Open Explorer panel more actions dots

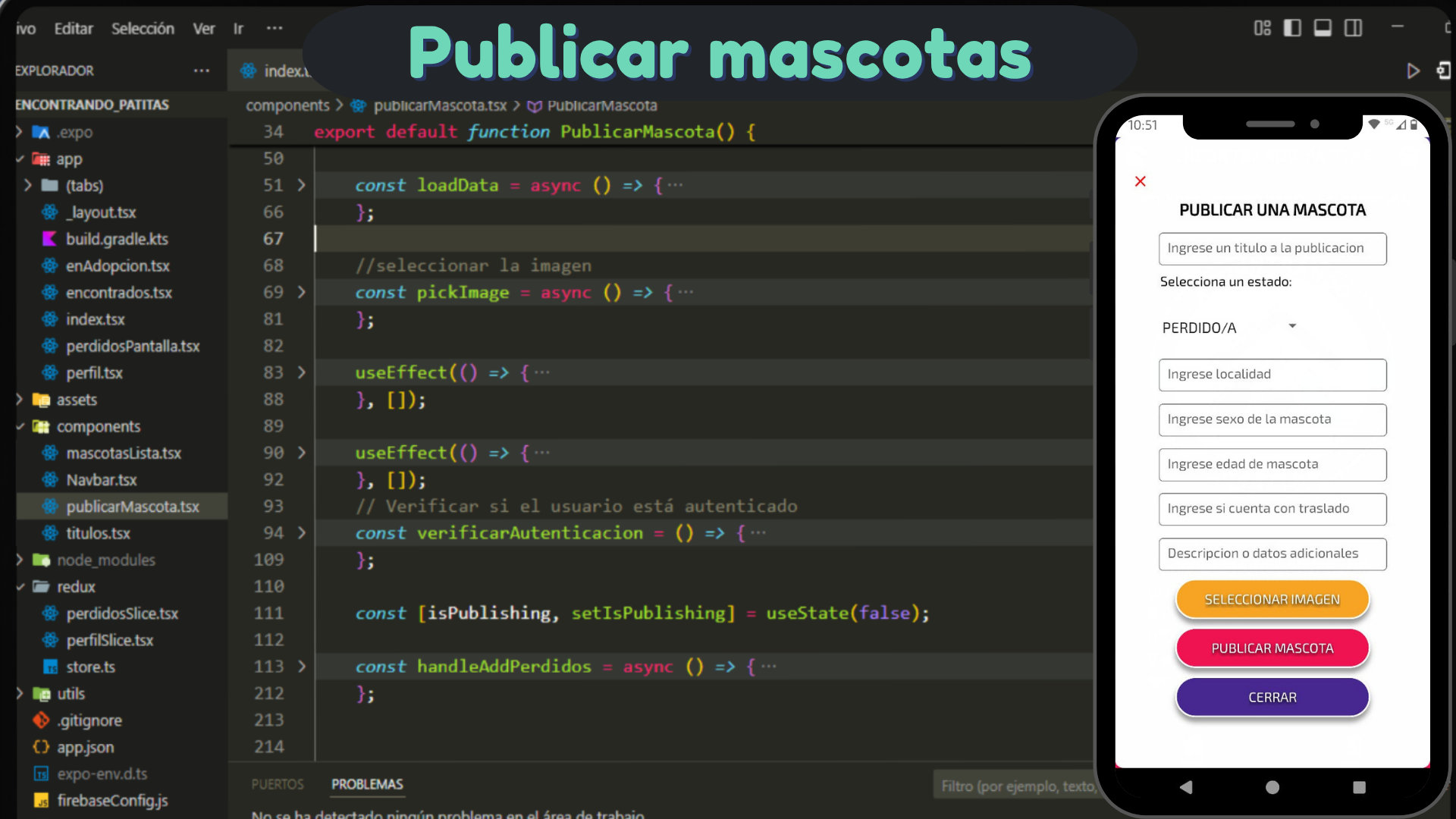pyautogui.click(x=201, y=71)
